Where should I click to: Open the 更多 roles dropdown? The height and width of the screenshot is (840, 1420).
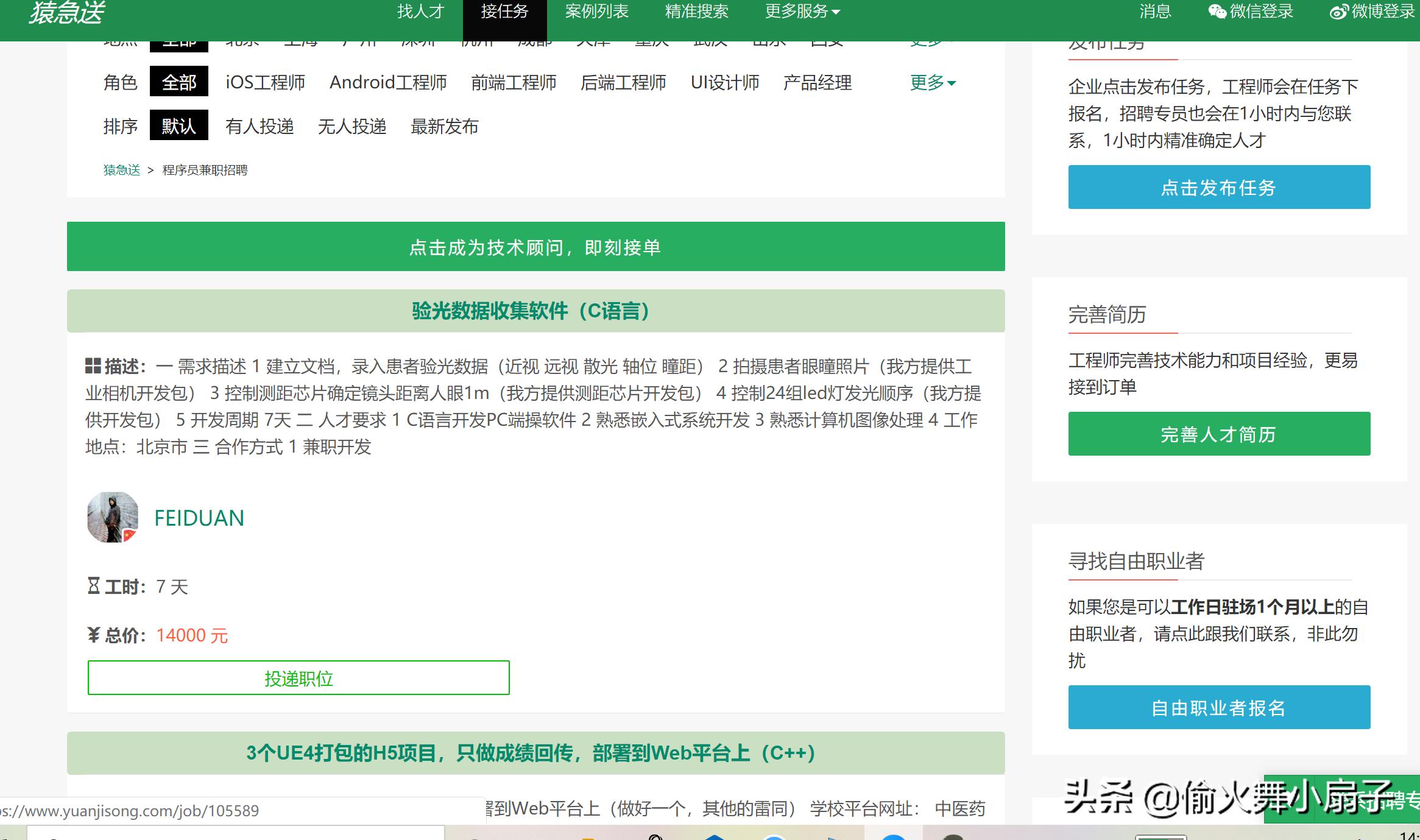[932, 83]
